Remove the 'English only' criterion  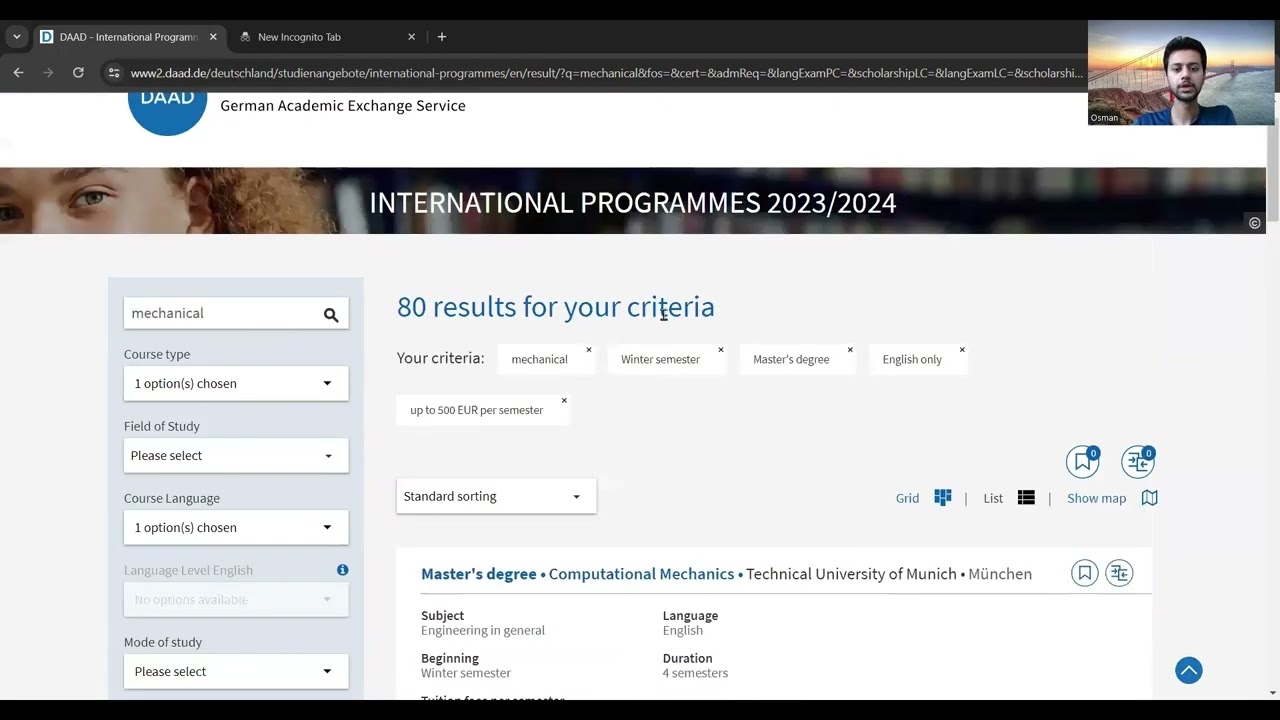[x=962, y=350]
